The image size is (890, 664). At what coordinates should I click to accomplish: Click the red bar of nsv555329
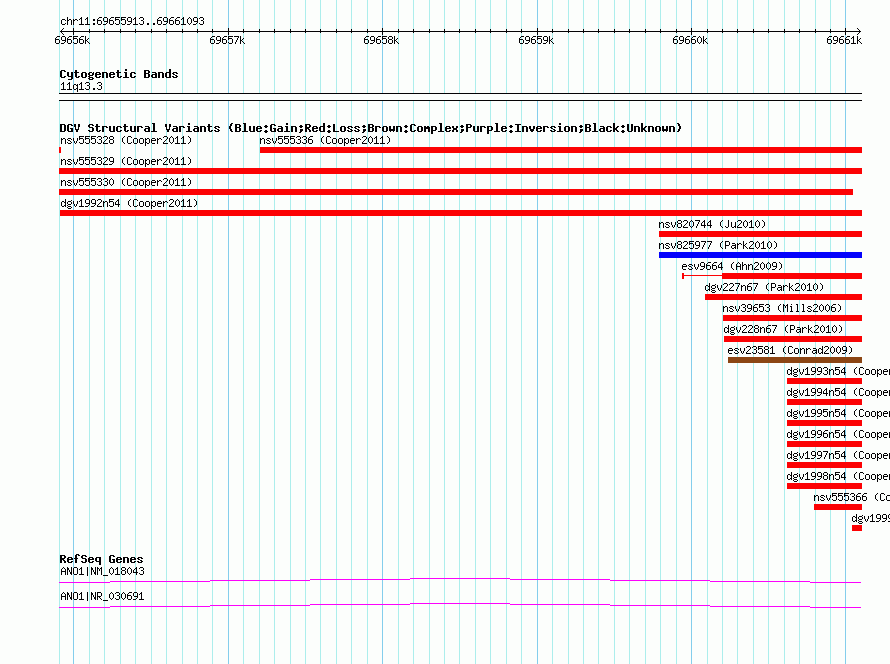coord(460,171)
